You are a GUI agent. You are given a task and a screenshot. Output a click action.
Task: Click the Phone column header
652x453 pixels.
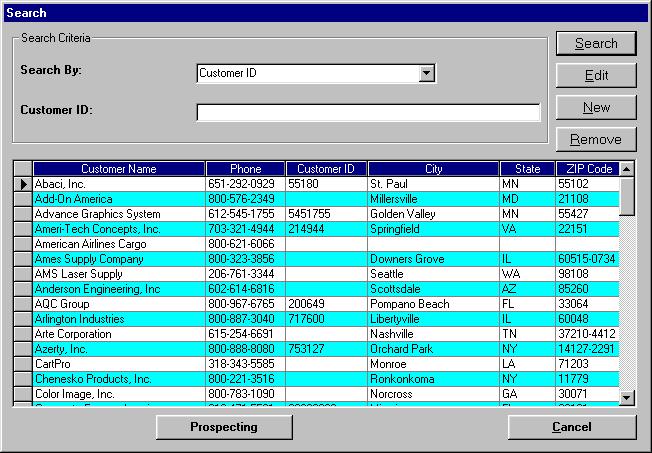click(245, 169)
